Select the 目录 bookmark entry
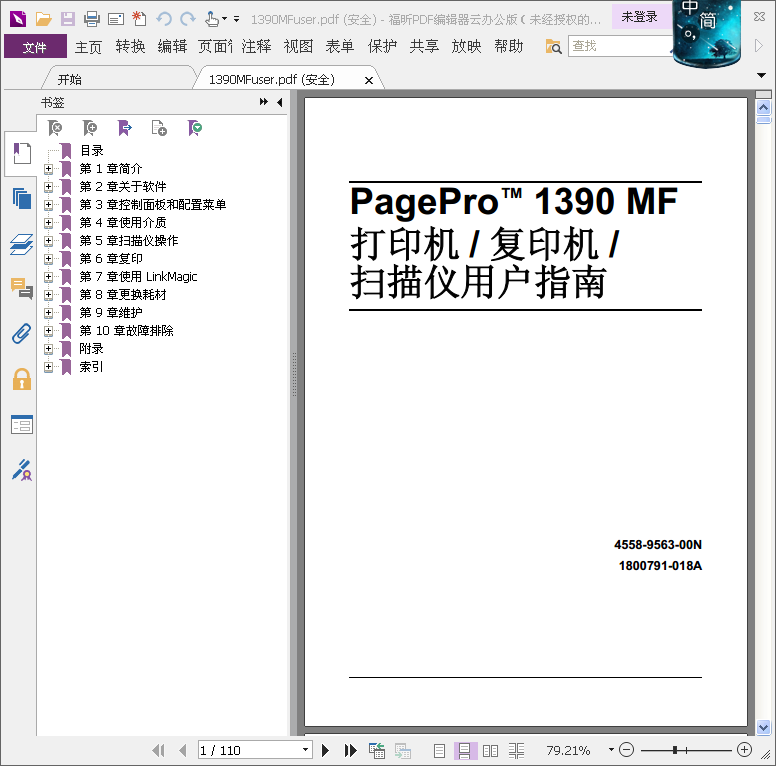776x766 pixels. (92, 150)
